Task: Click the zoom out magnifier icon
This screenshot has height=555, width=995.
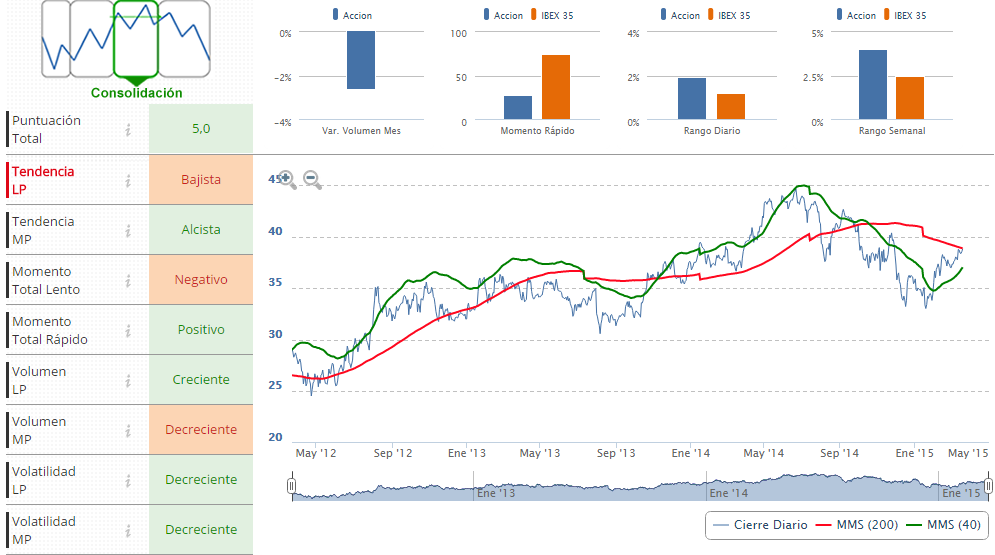Action: [312, 180]
